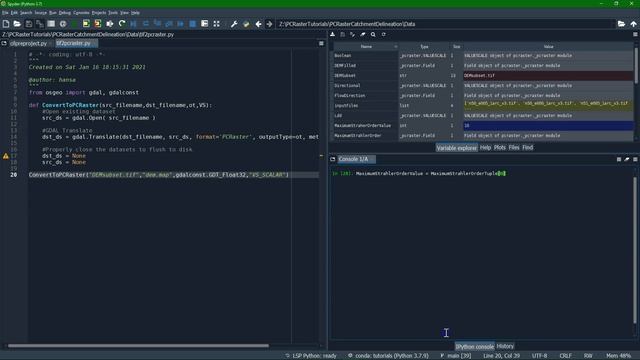Image resolution: width=640 pixels, height=360 pixels.
Task: Open the Help menu
Action: point(136,13)
